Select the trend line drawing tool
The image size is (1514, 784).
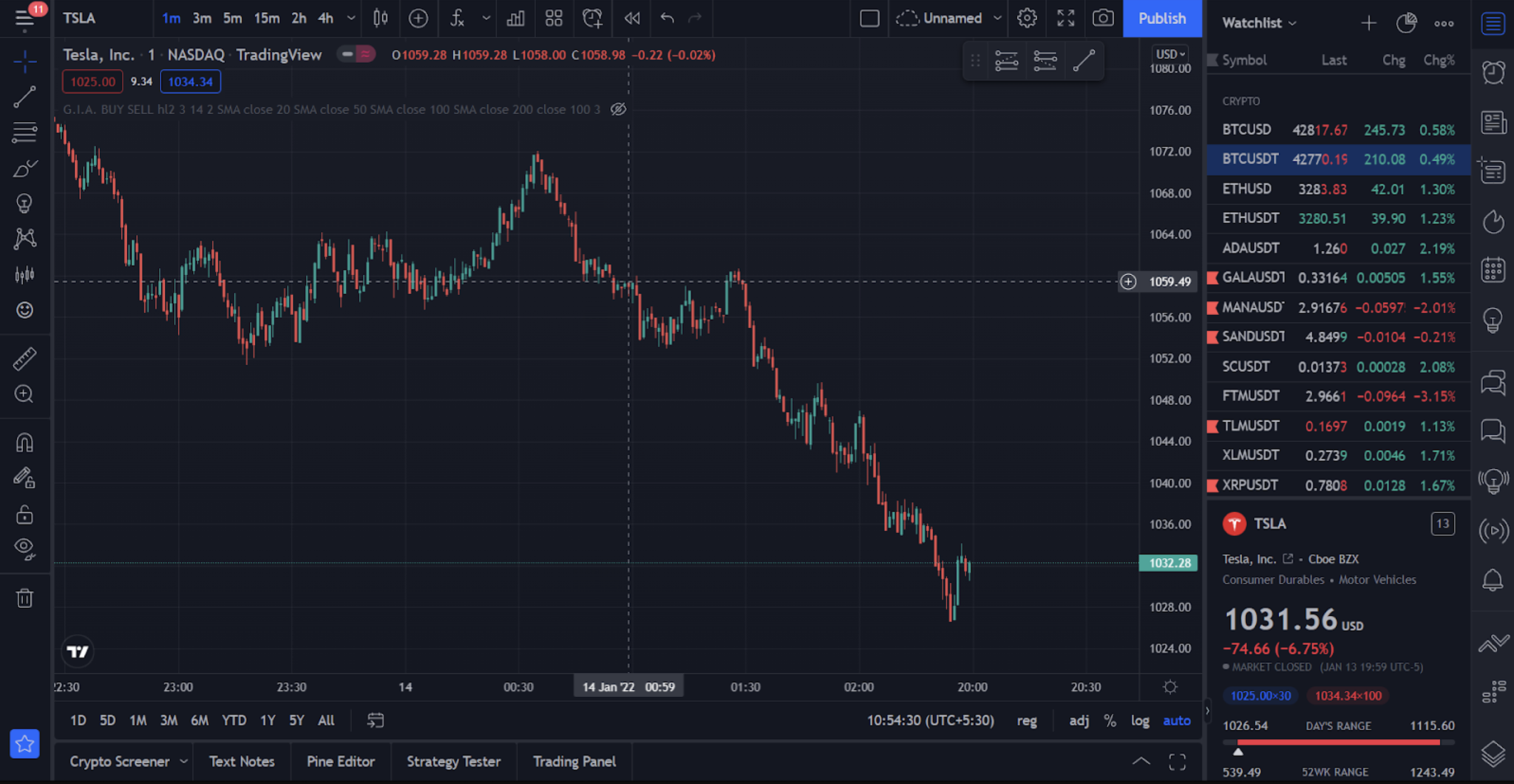pyautogui.click(x=24, y=97)
